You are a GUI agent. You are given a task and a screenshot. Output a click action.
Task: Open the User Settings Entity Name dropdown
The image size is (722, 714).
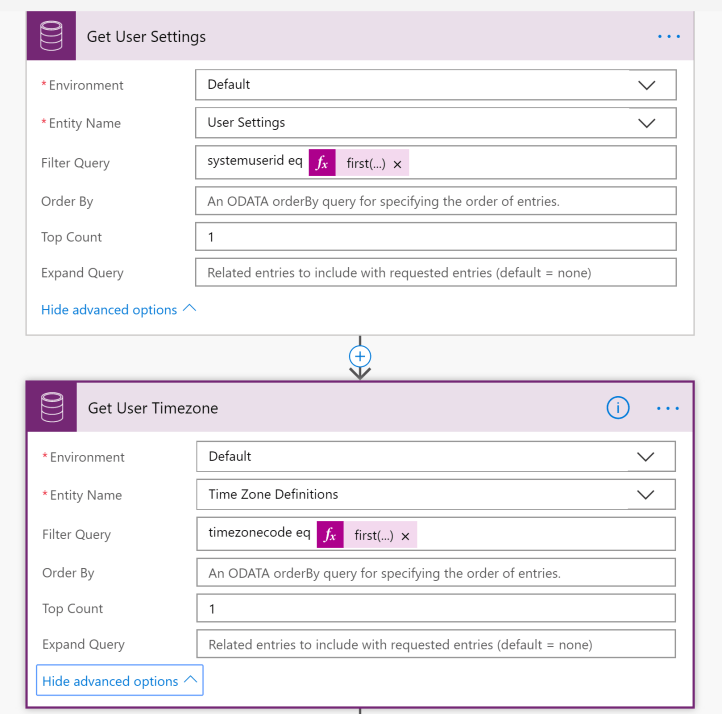[646, 123]
